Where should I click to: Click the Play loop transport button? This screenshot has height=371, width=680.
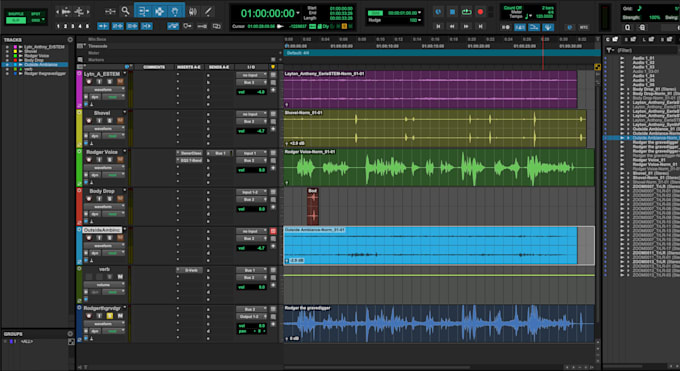pyautogui.click(x=466, y=12)
